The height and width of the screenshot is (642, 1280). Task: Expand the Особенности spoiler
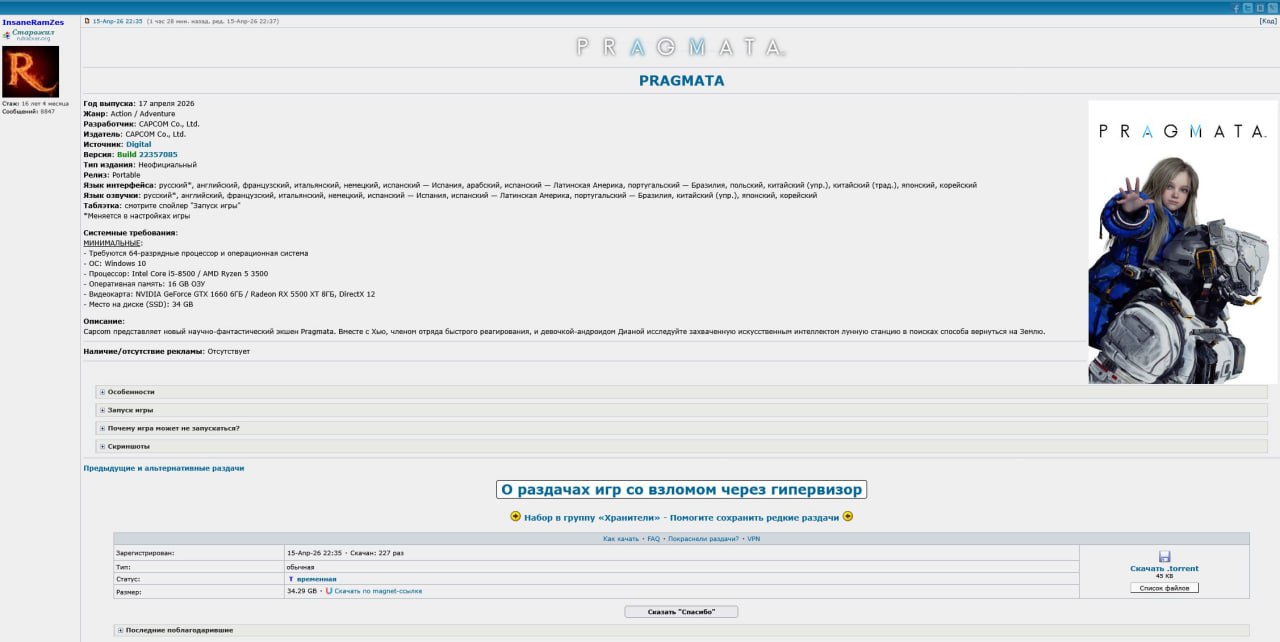(131, 392)
